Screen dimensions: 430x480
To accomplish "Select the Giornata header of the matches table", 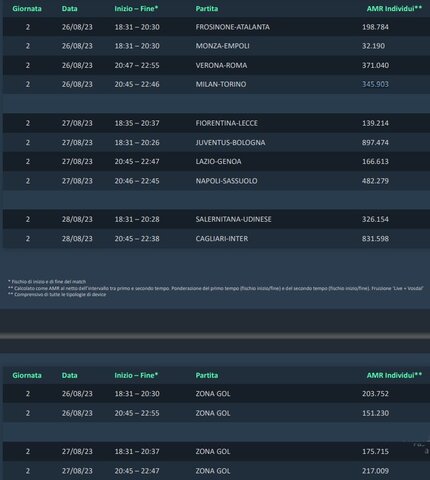I will tap(27, 9).
